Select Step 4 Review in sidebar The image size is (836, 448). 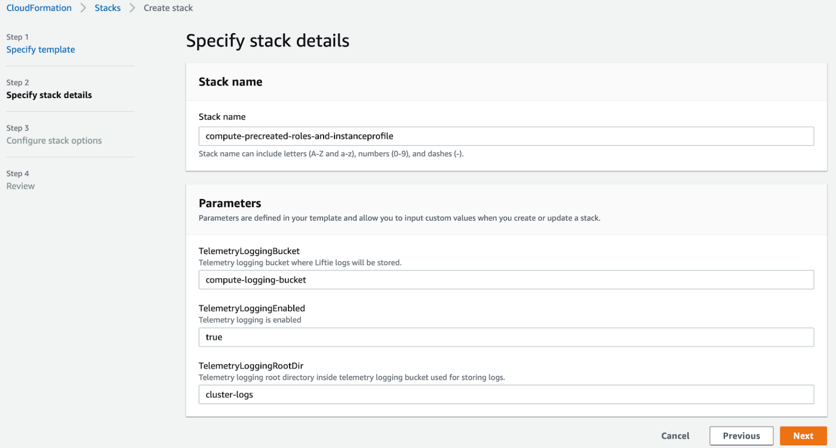20,186
